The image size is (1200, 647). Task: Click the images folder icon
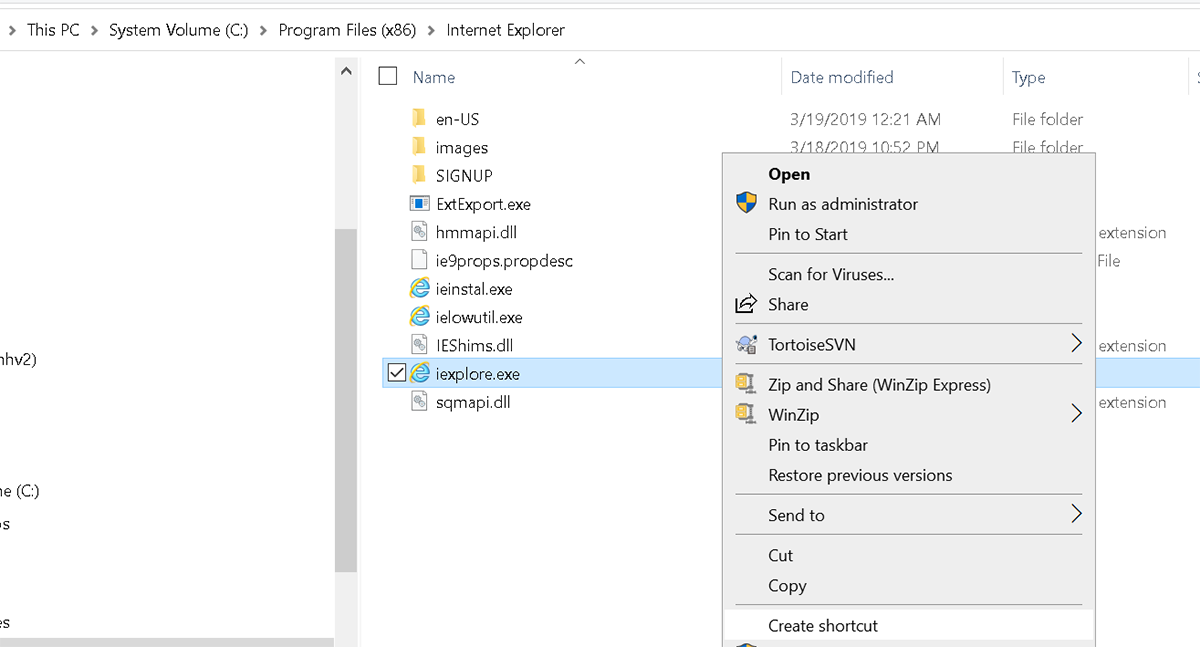point(419,147)
